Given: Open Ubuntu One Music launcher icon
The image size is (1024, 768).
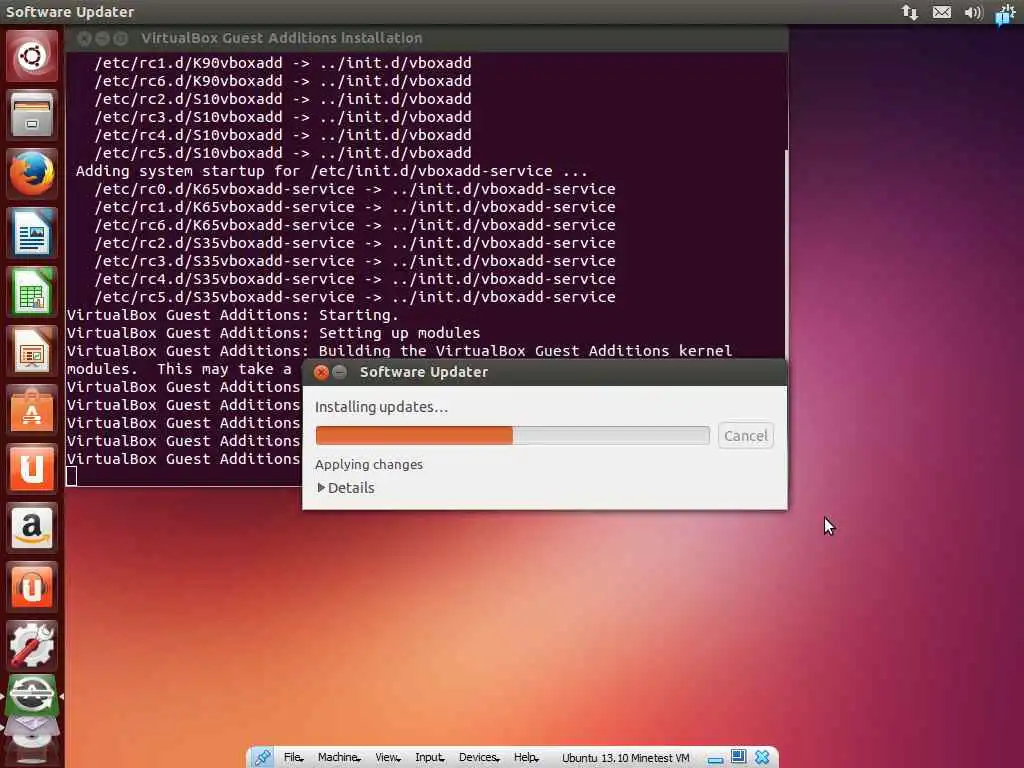Looking at the screenshot, I should tap(31, 586).
